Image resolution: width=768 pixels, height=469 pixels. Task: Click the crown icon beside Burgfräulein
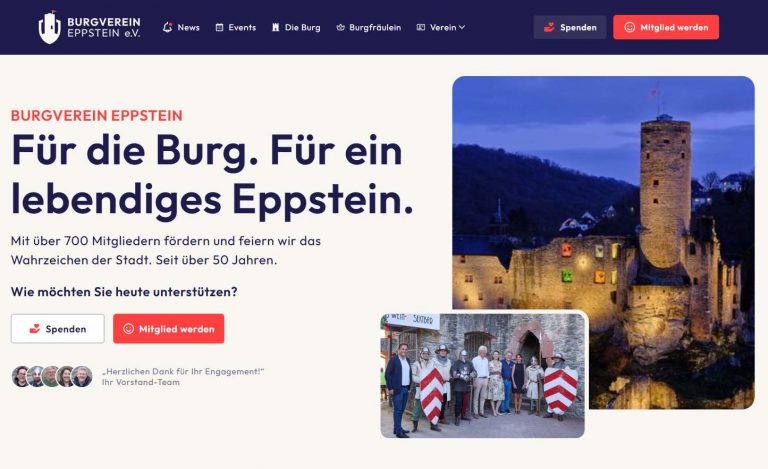click(340, 27)
